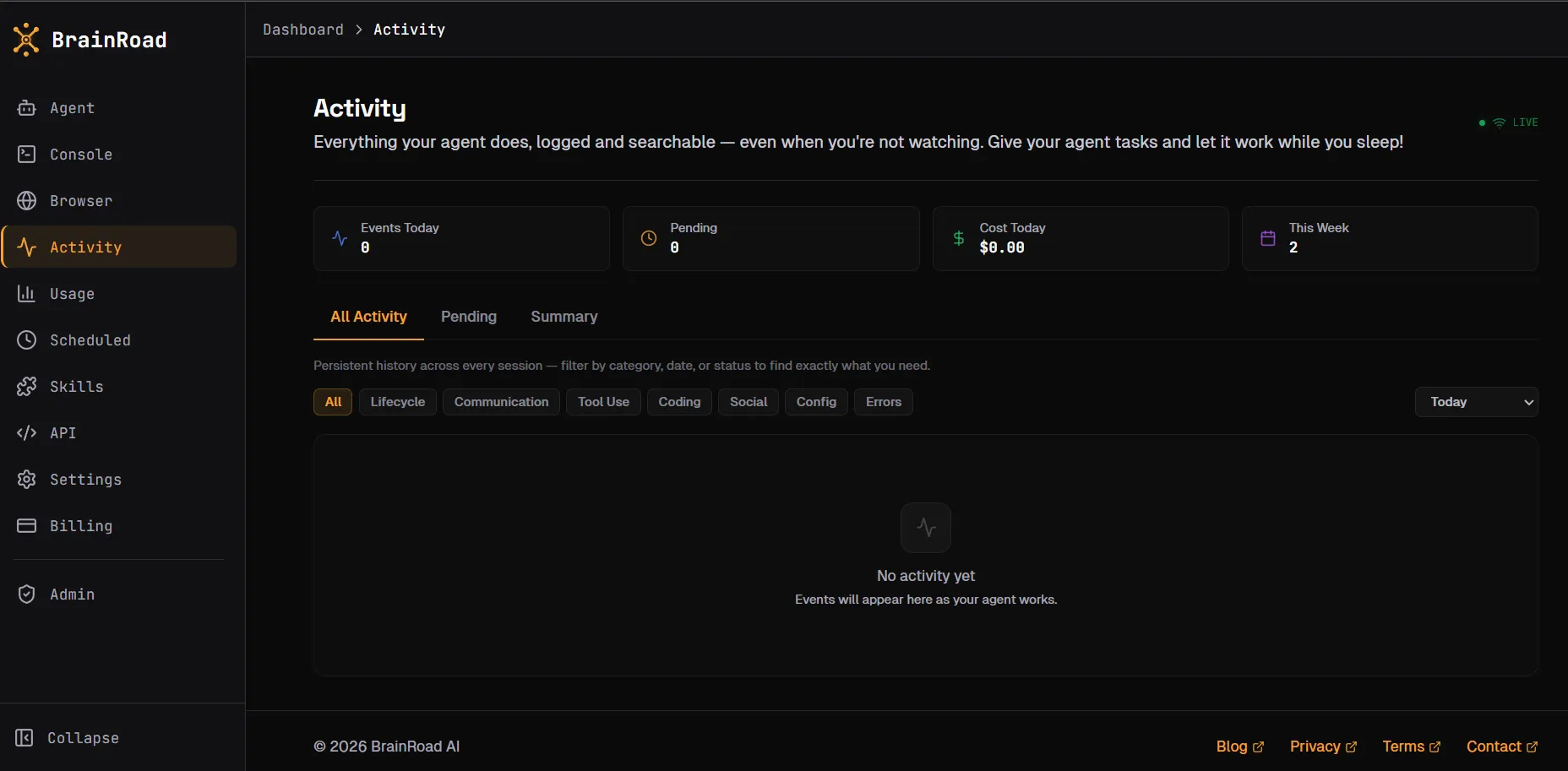
Task: Click the Activity pulse icon in sidebar
Action: pyautogui.click(x=27, y=247)
